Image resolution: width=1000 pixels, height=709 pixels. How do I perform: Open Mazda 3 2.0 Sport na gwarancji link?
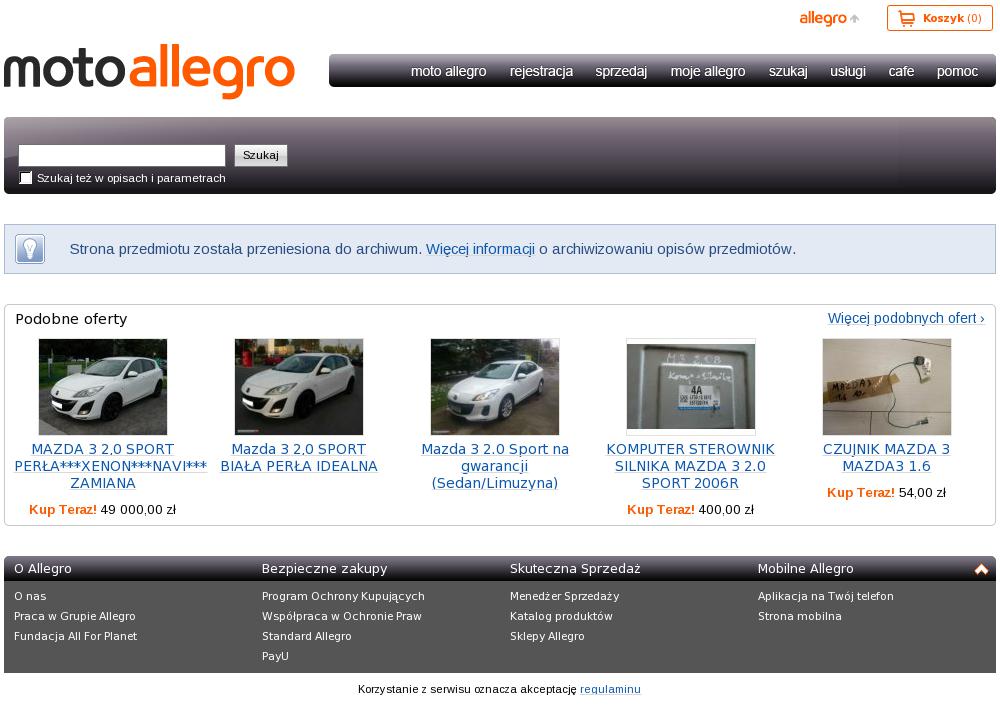[x=495, y=466]
